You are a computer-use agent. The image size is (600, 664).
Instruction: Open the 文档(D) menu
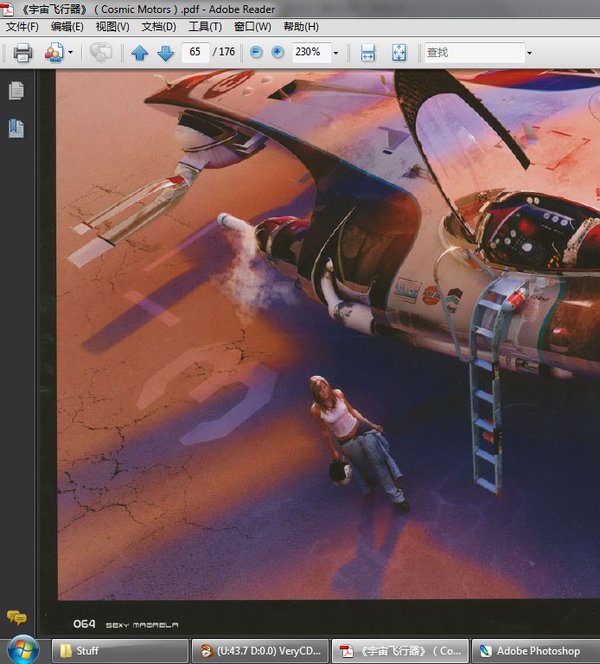pyautogui.click(x=159, y=27)
